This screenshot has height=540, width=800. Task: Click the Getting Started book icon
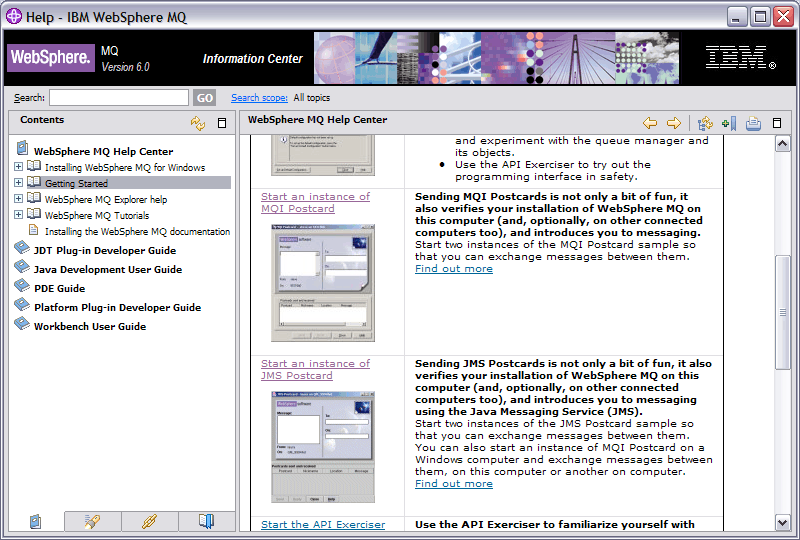pos(34,182)
